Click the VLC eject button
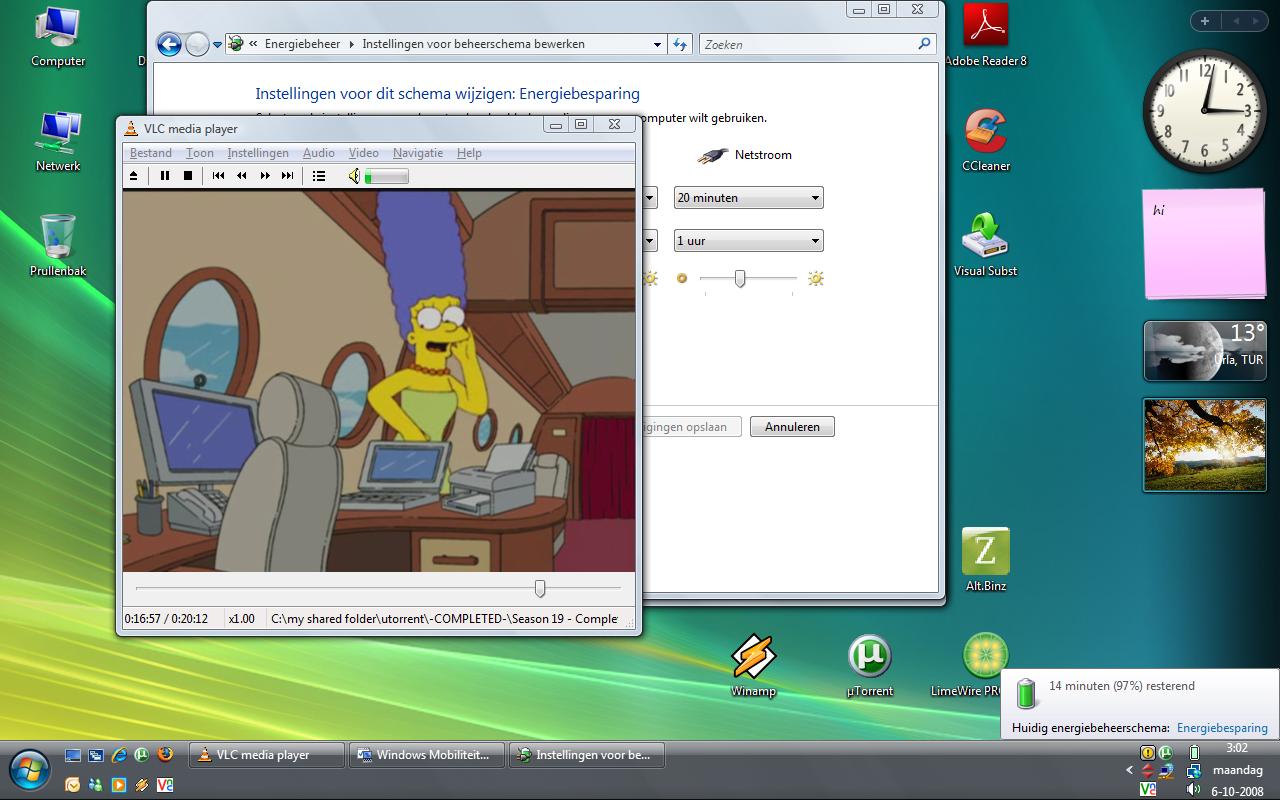The width and height of the screenshot is (1280, 800). (x=133, y=176)
